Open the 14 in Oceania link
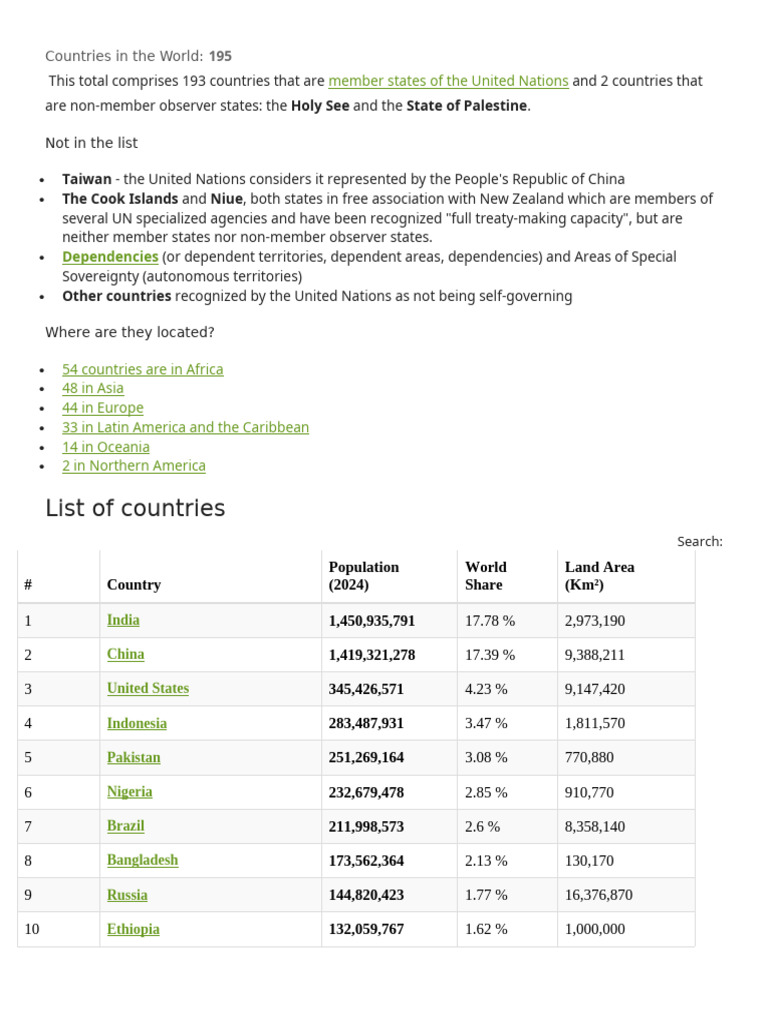 pyautogui.click(x=106, y=447)
